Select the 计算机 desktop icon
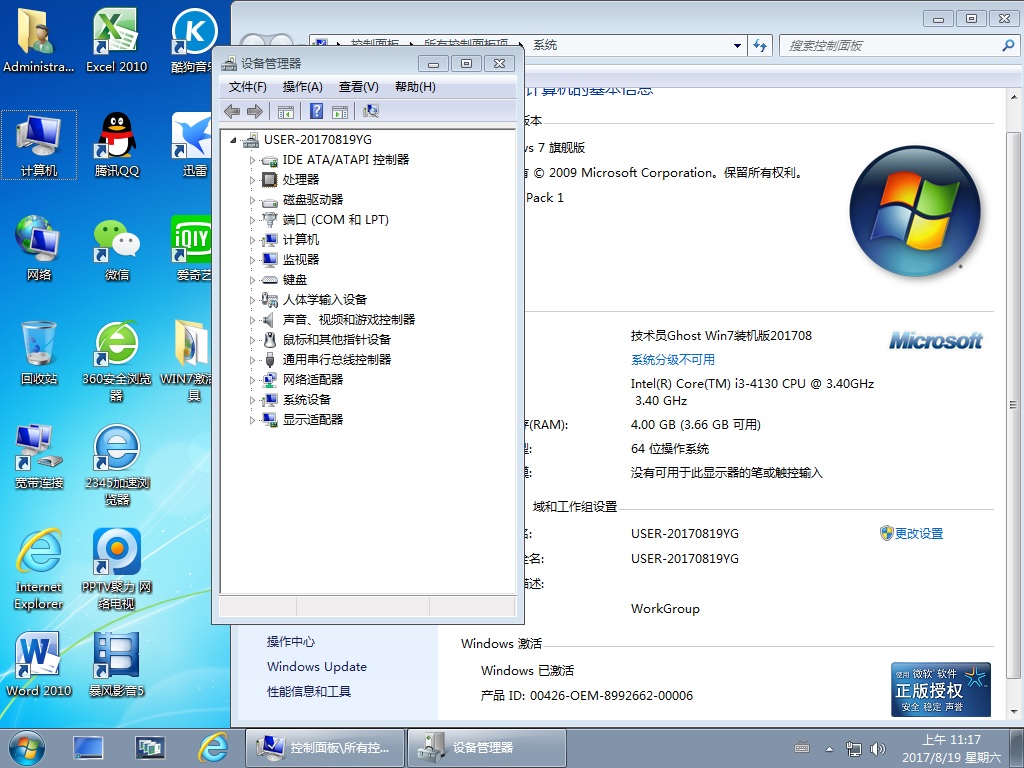 point(39,145)
